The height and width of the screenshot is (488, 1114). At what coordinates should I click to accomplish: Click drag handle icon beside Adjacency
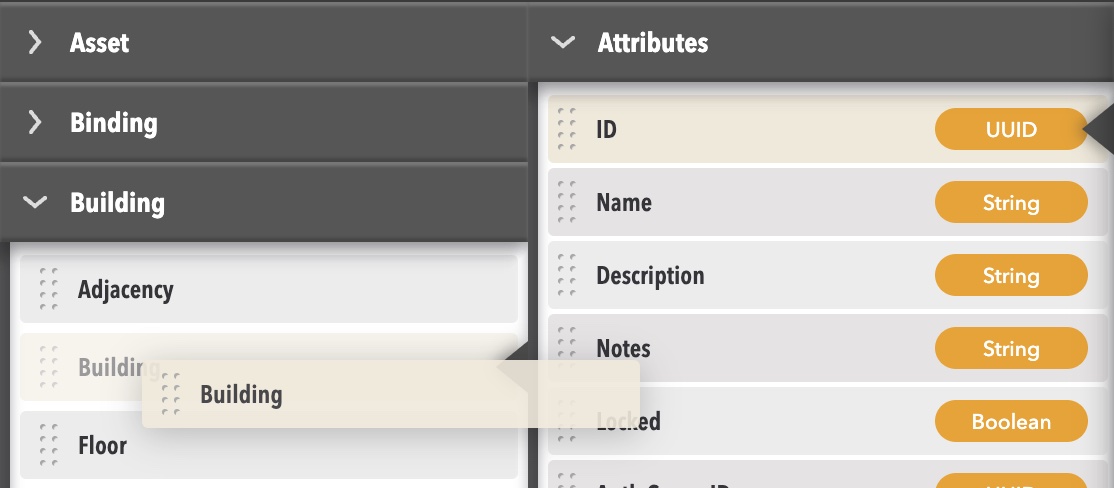[x=49, y=290]
